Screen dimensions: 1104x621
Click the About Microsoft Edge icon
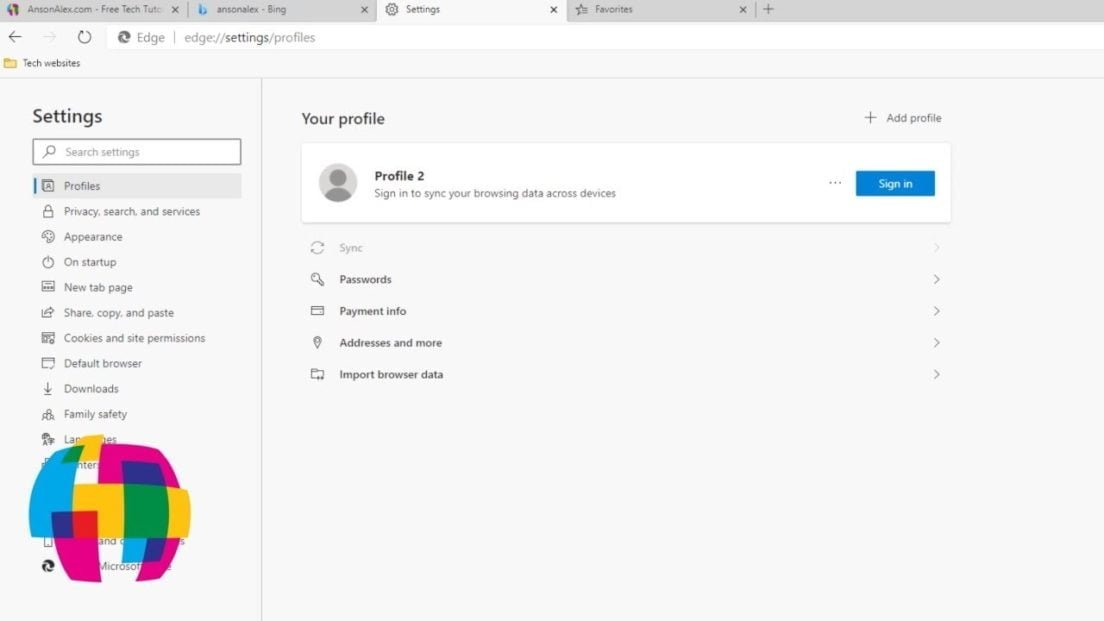click(x=48, y=565)
